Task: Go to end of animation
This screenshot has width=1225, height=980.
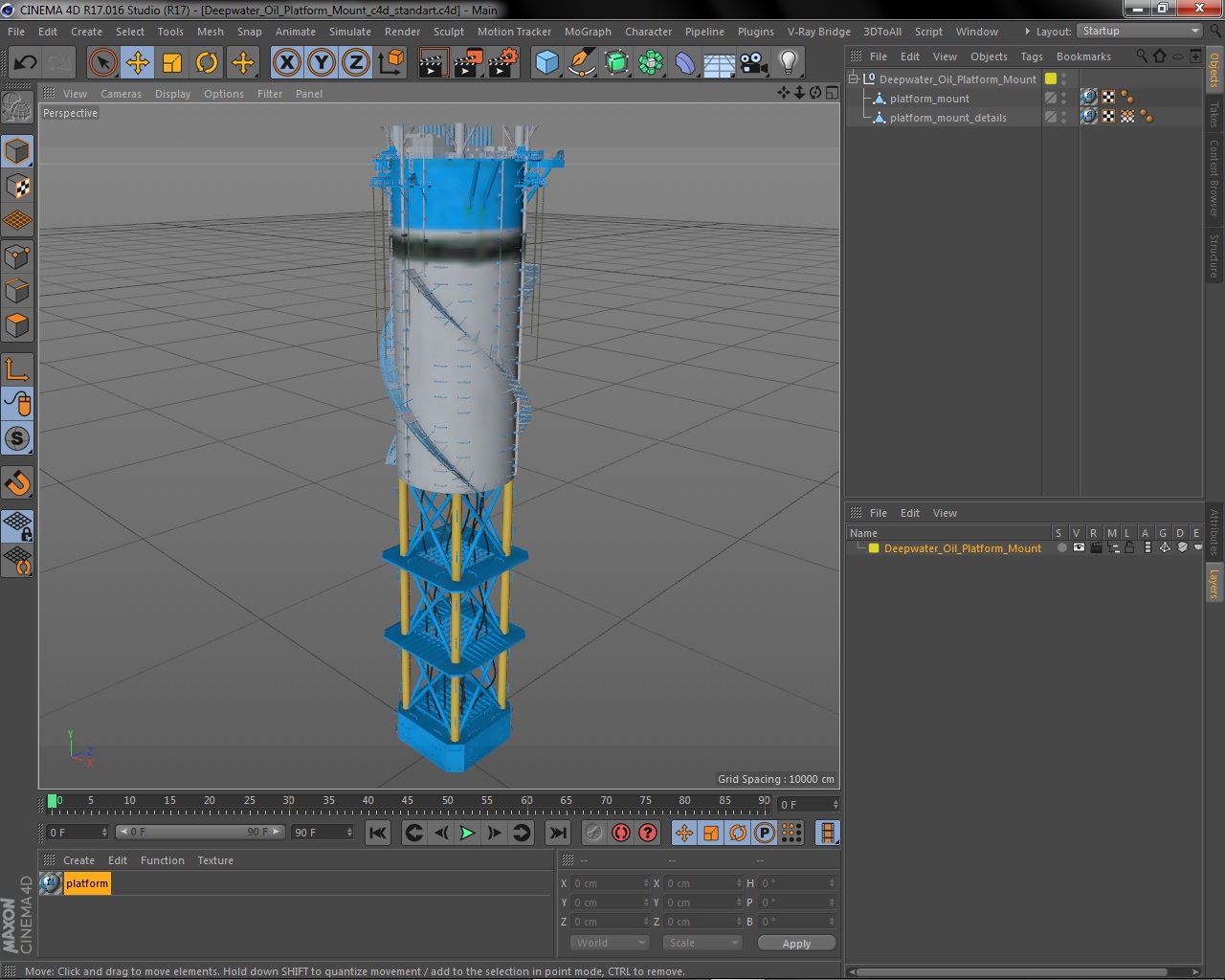Action: 558,833
